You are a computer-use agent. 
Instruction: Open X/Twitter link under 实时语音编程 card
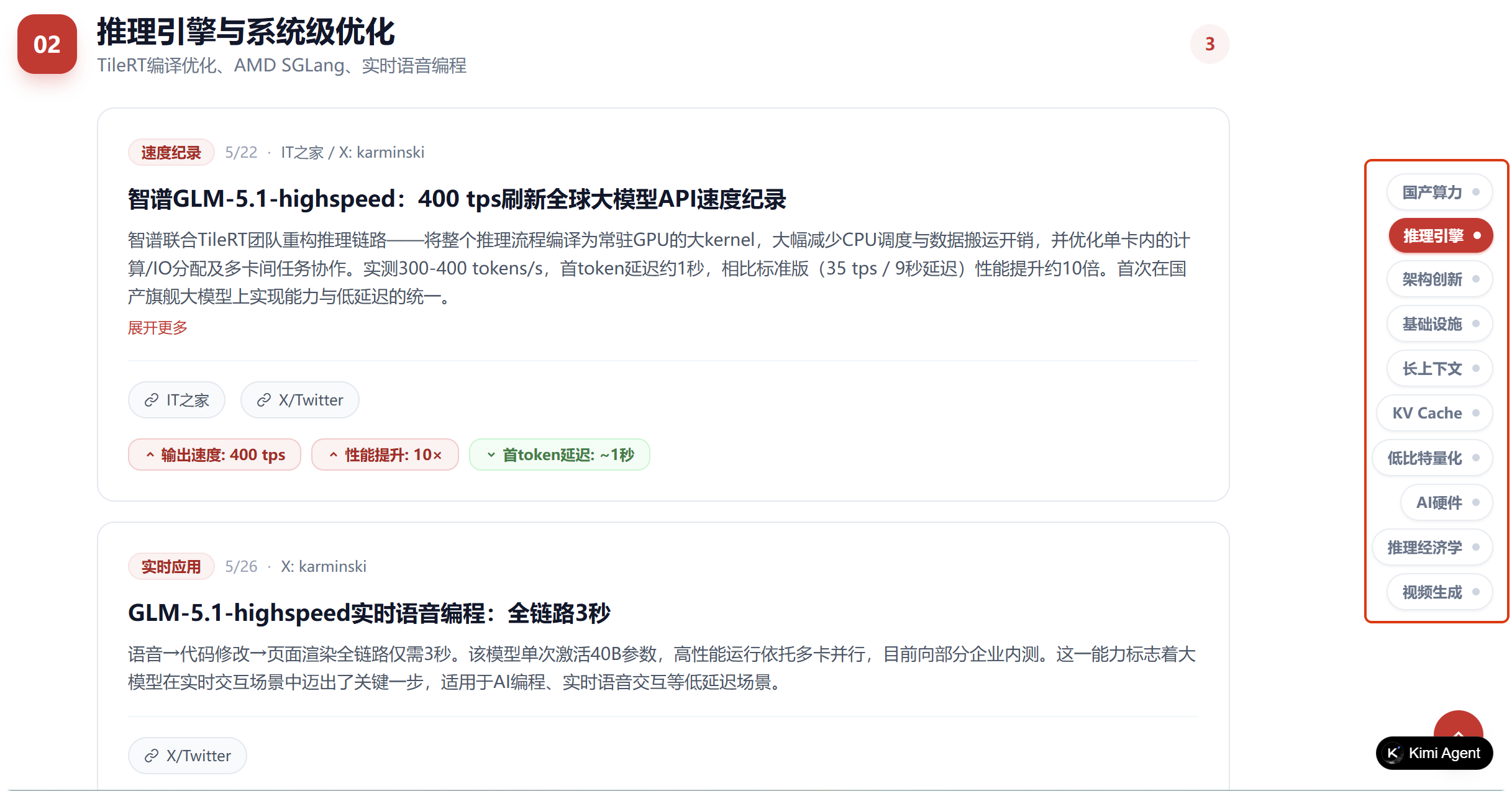tap(187, 755)
